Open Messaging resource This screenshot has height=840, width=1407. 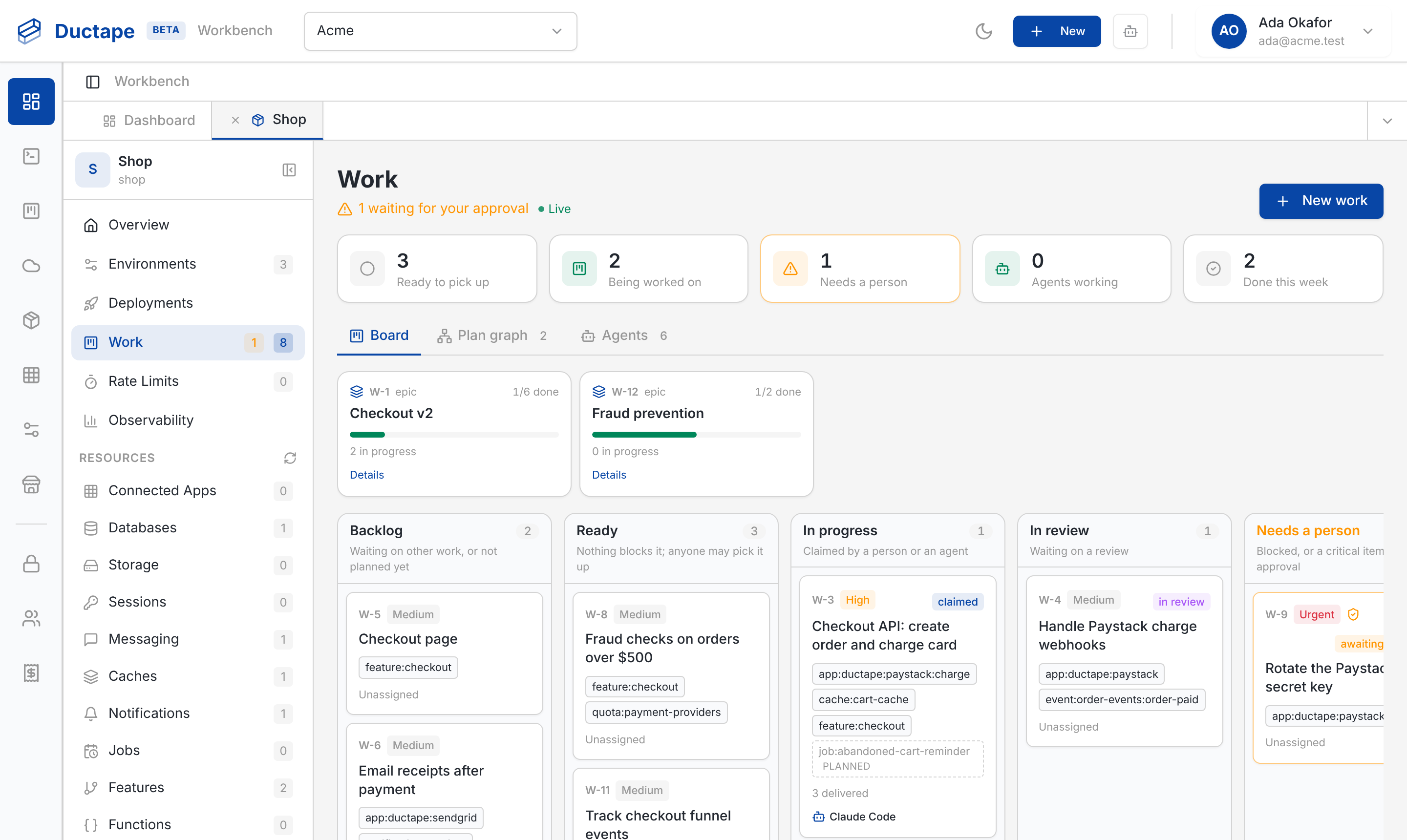(188, 640)
